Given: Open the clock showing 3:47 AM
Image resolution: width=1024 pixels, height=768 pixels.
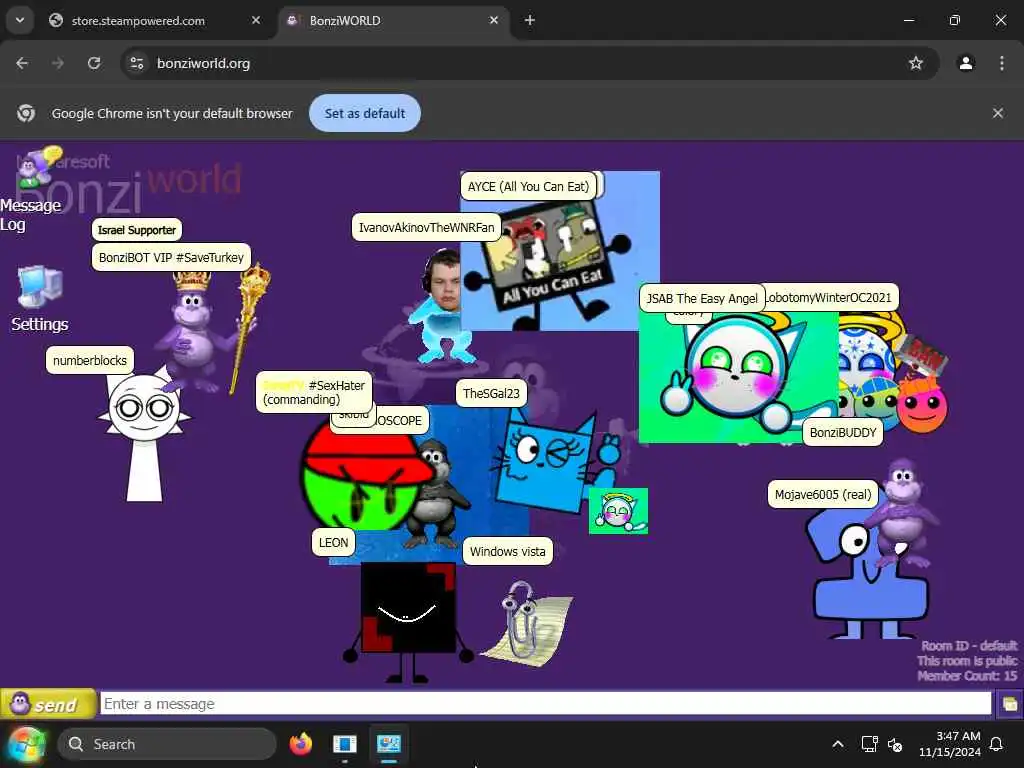Looking at the screenshot, I should (950, 744).
